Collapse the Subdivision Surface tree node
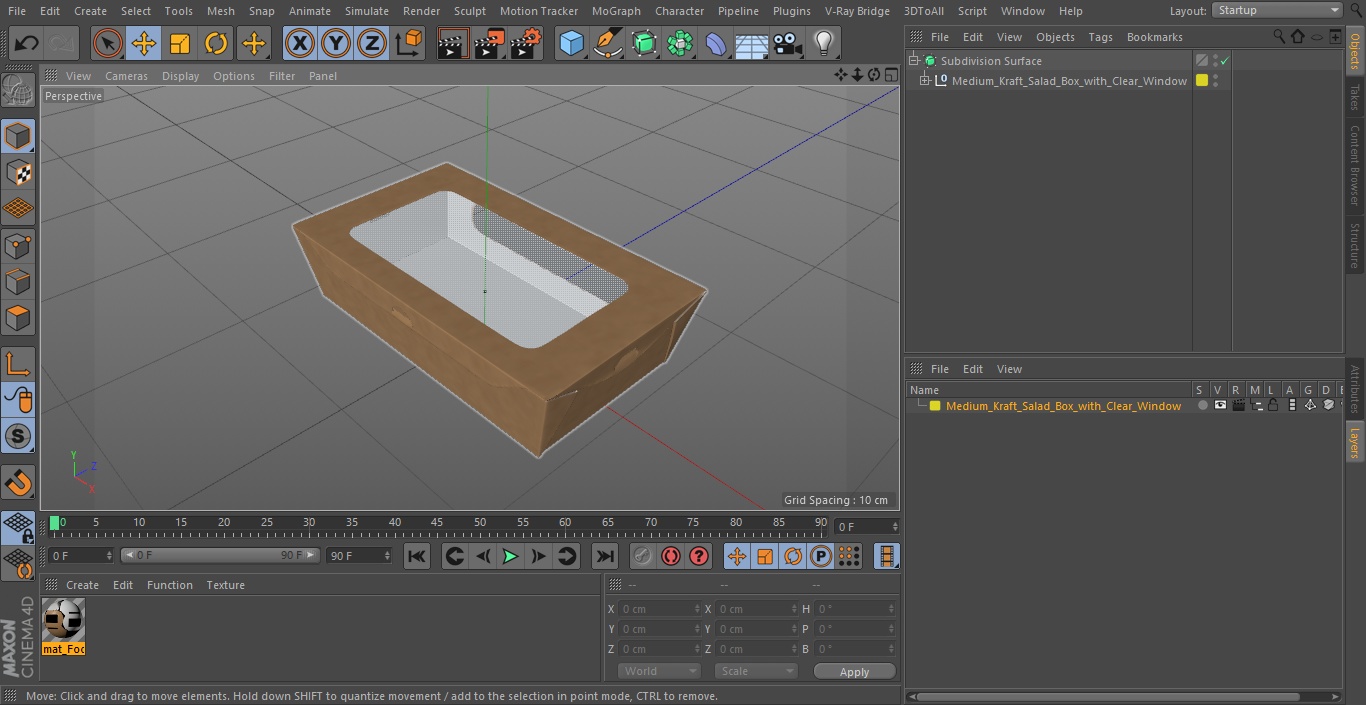1366x705 pixels. [x=913, y=61]
